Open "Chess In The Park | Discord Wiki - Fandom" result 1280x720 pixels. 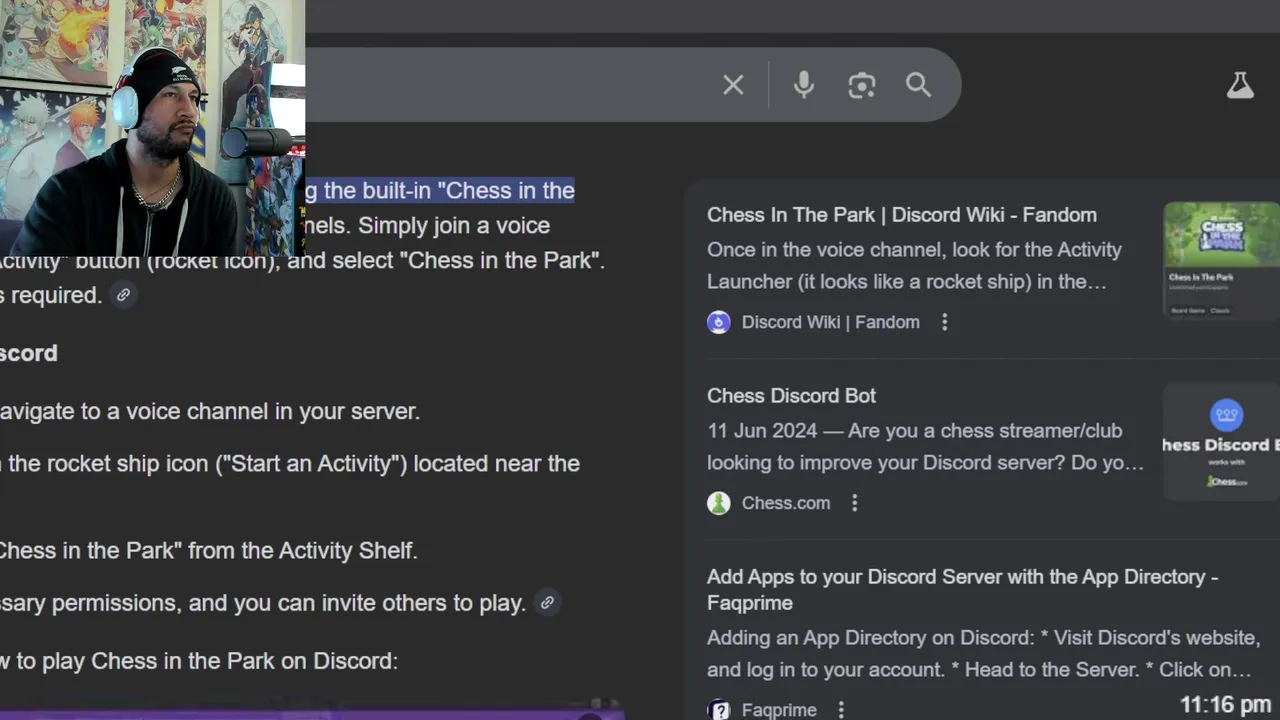pyautogui.click(x=902, y=215)
